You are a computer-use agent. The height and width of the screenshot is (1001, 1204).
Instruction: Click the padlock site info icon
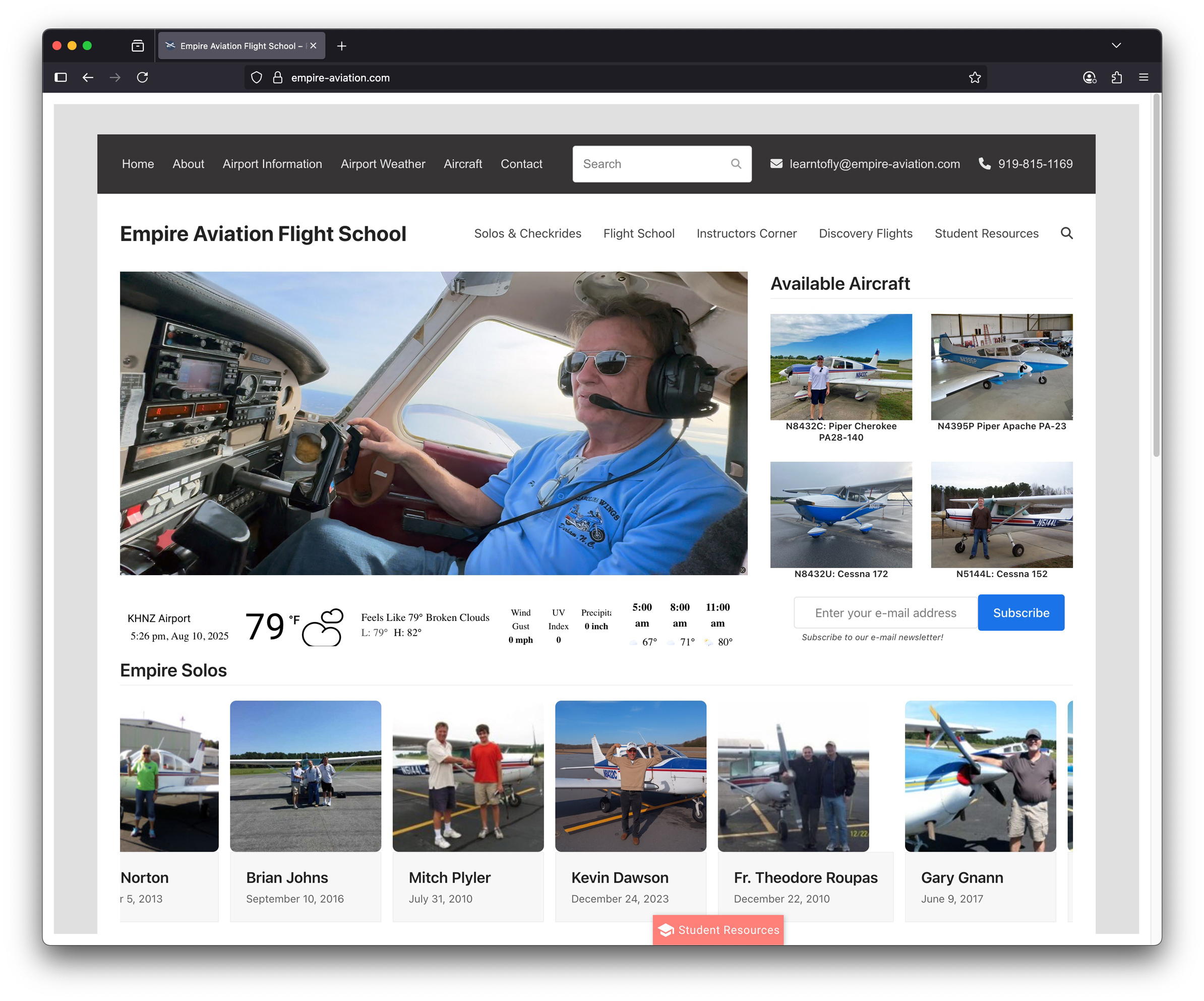pyautogui.click(x=277, y=78)
